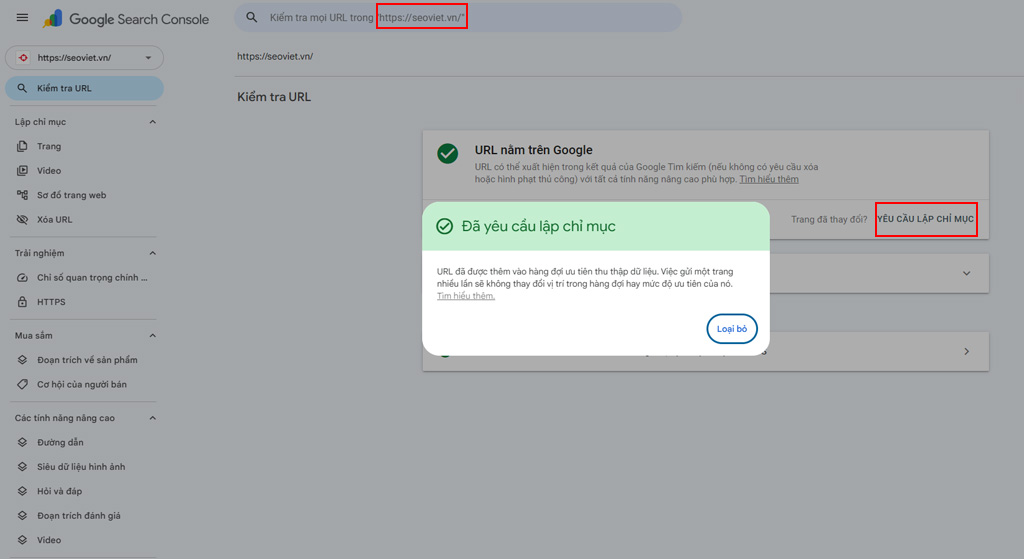1024x559 pixels.
Task: Open Chỉ số quan trọng chính report
Action: (x=92, y=278)
